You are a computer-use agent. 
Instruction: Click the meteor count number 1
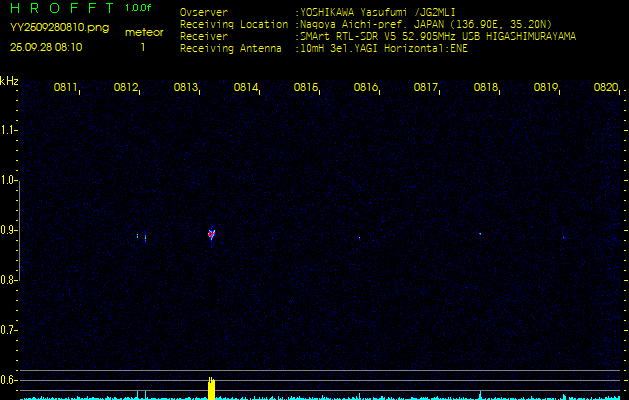[143, 46]
